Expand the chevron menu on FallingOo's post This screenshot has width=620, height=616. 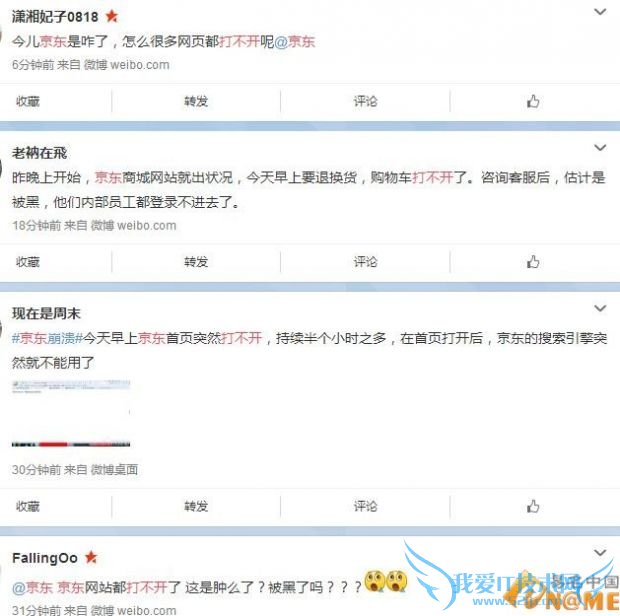tap(600, 552)
